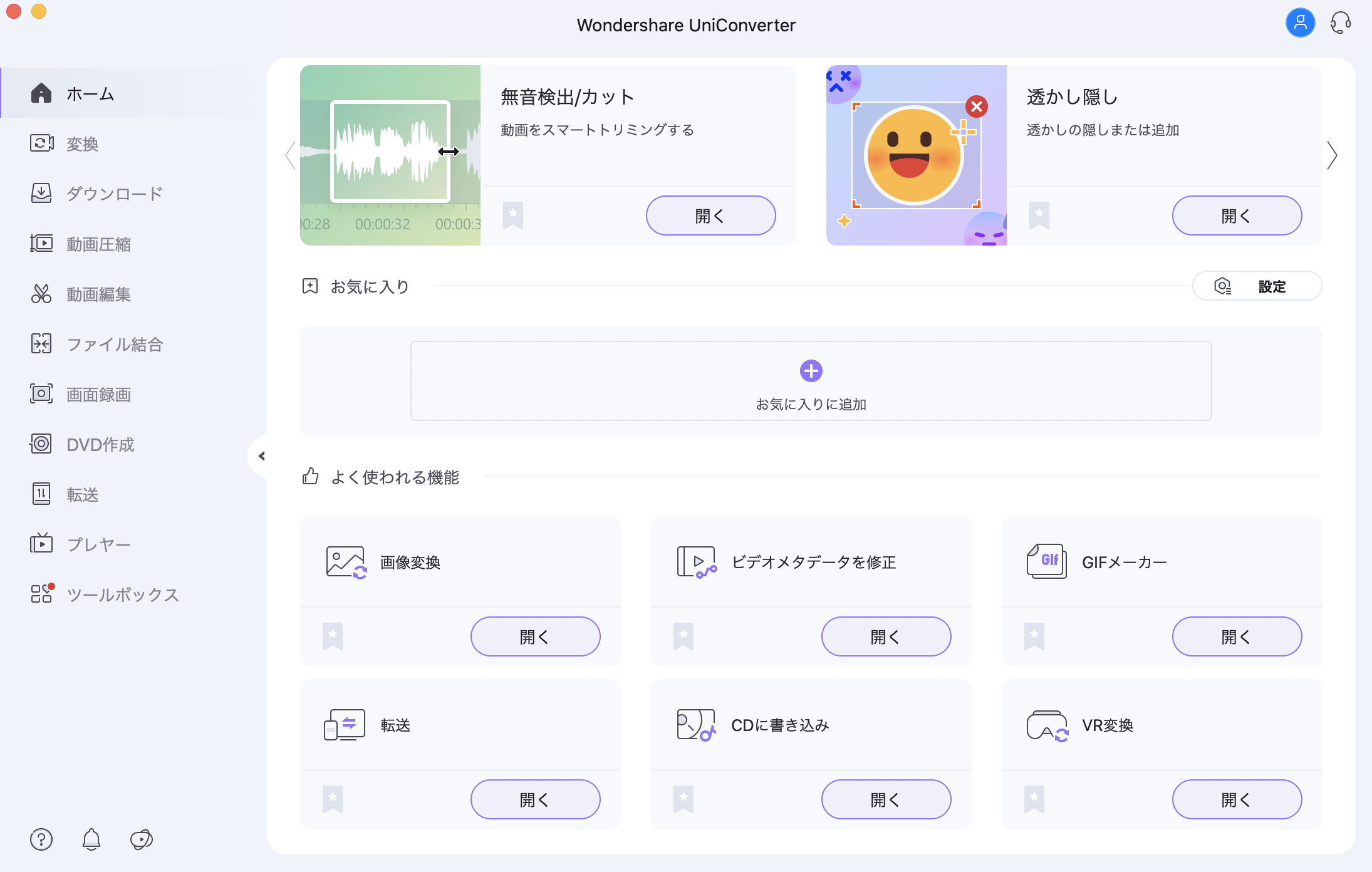Click the help question mark icon

click(x=41, y=839)
